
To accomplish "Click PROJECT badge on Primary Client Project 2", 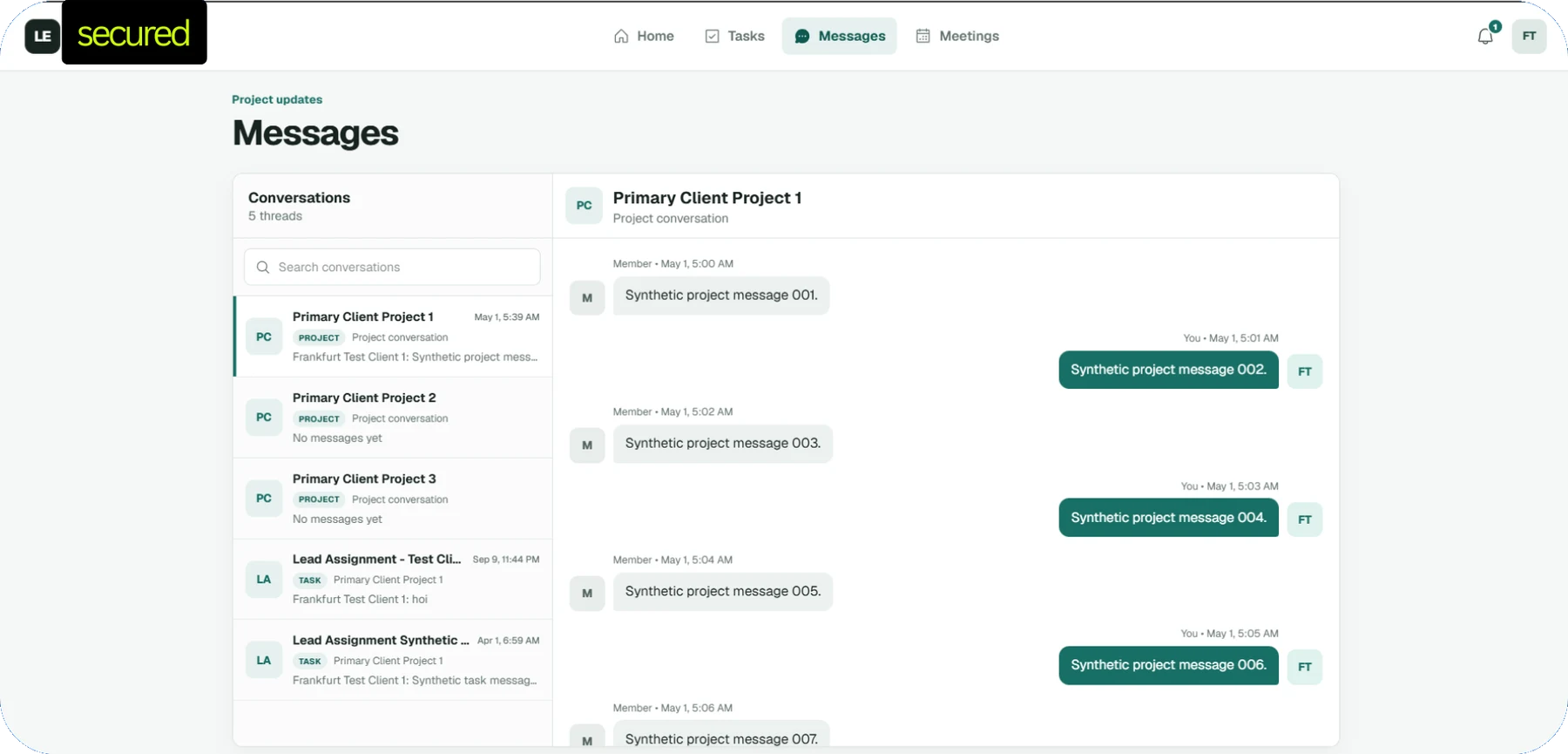I will click(x=319, y=419).
